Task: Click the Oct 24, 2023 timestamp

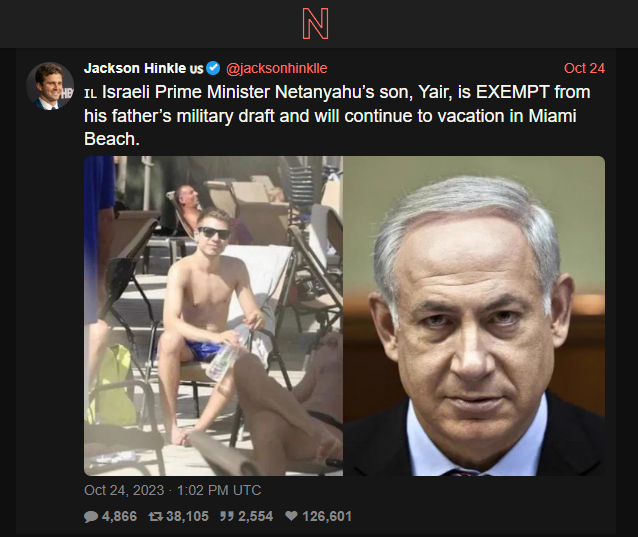Action: coord(173,490)
